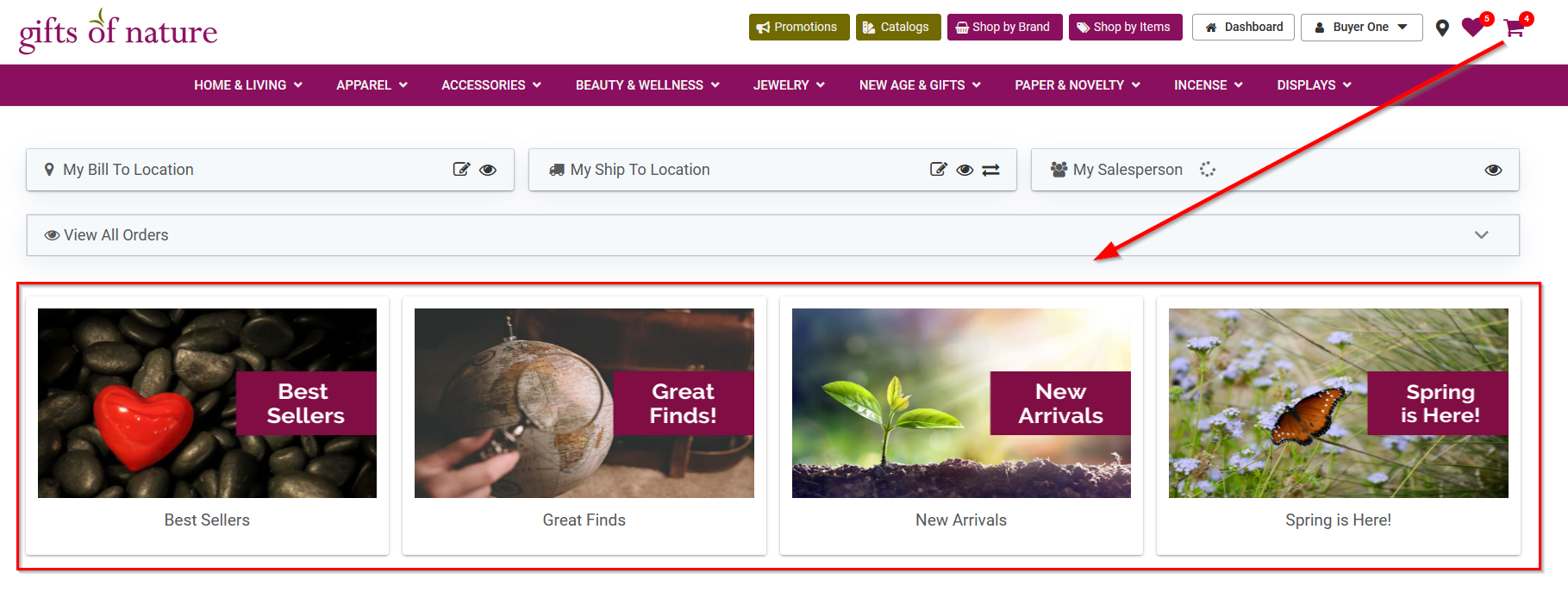Open the Home & Living menu

click(x=248, y=85)
